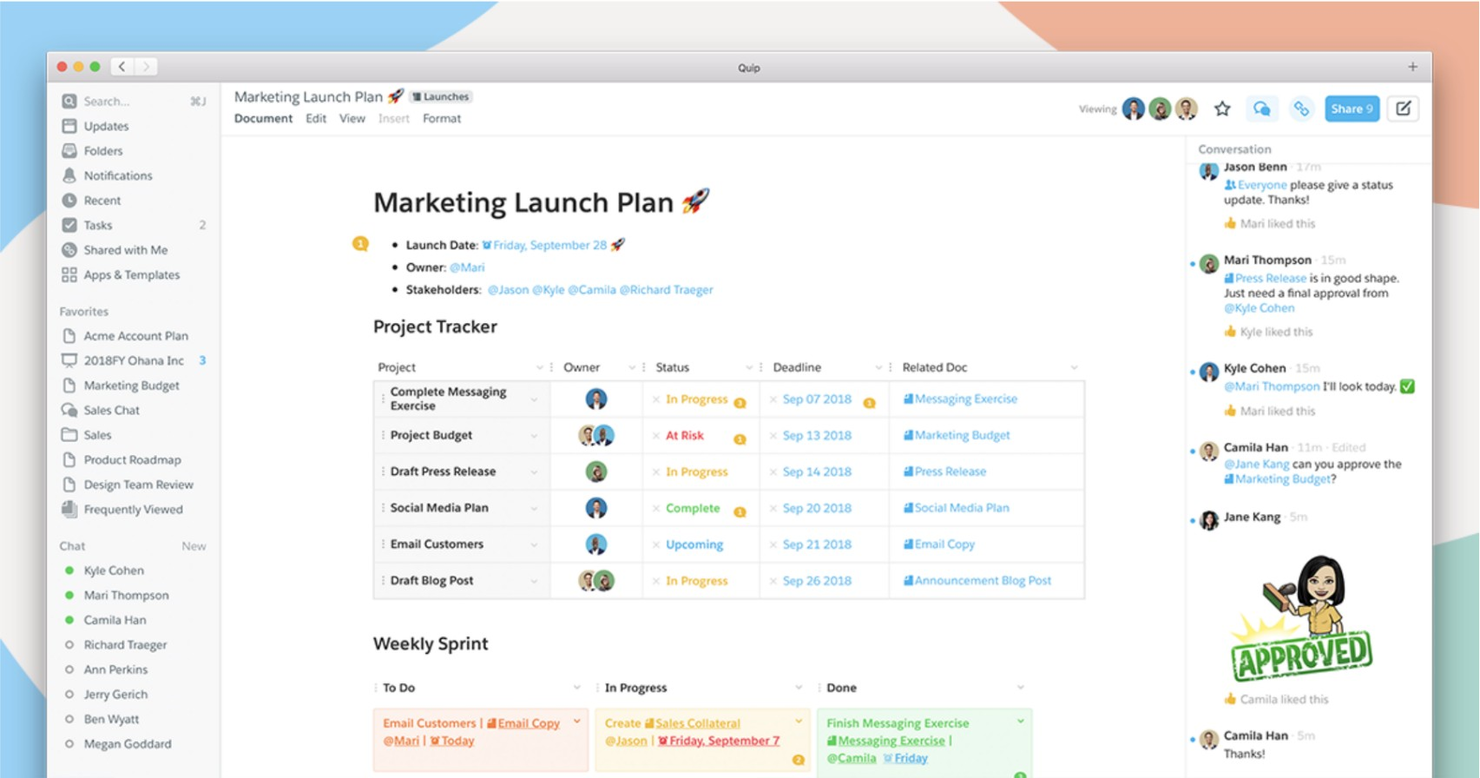Open the Insert menu

tap(393, 118)
